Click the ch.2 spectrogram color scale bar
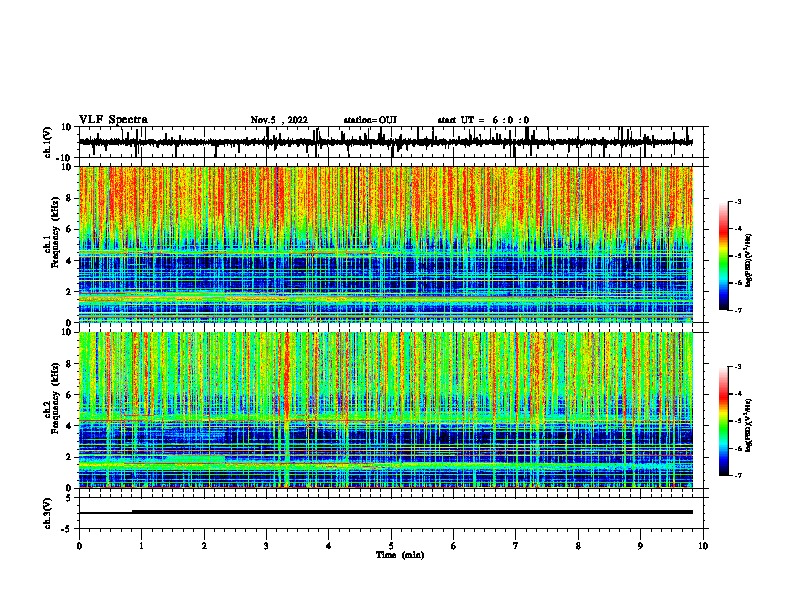The width and height of the screenshot is (792, 612). [723, 421]
